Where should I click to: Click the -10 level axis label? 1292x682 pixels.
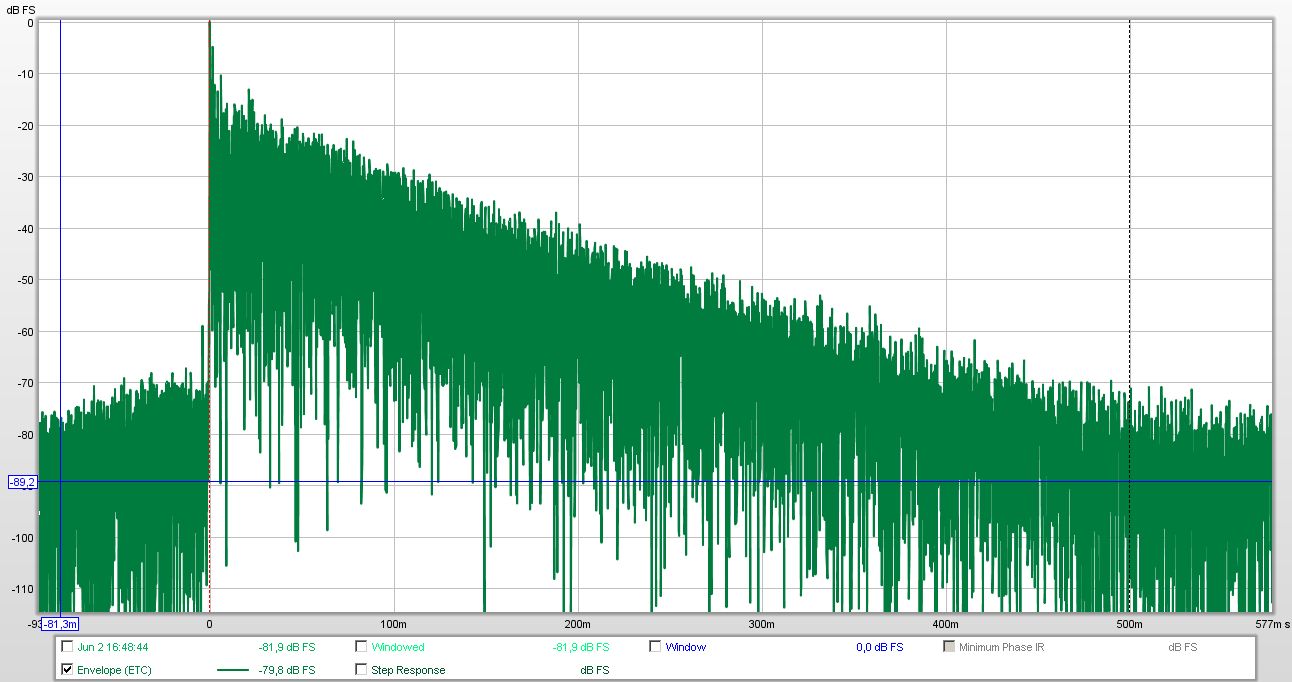point(27,74)
